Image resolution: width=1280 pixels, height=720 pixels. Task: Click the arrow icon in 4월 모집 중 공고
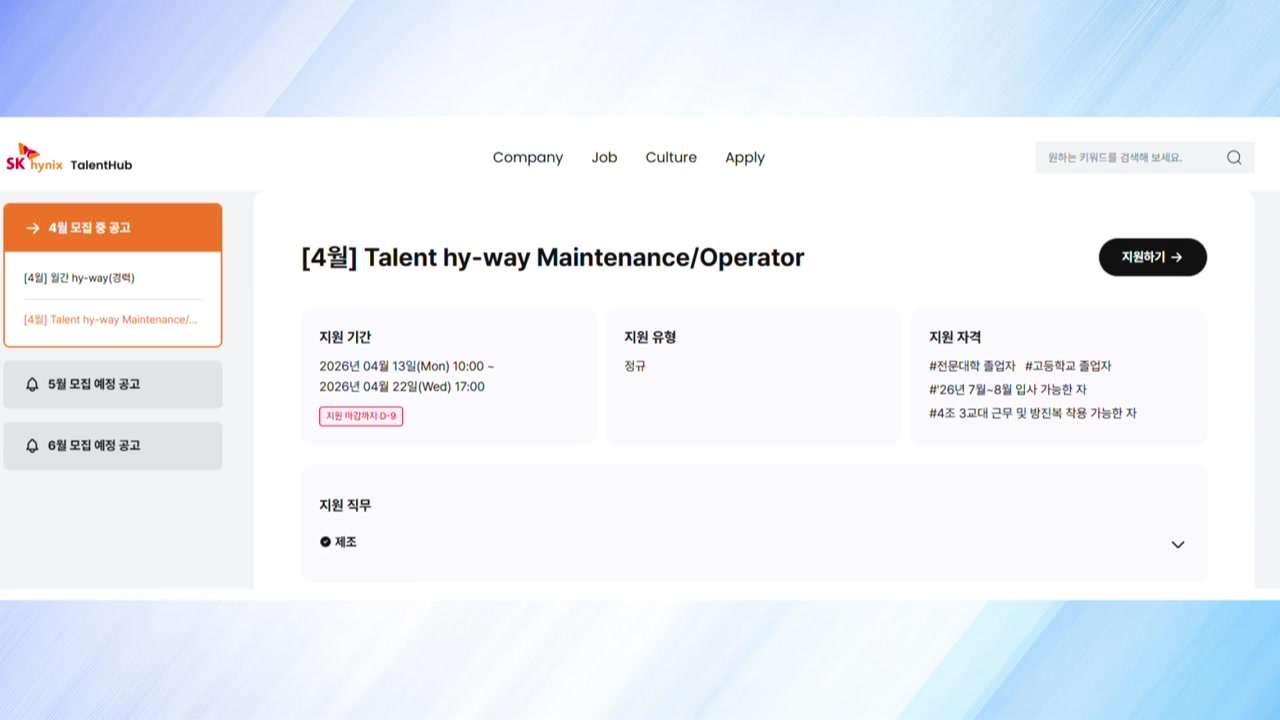coord(32,228)
